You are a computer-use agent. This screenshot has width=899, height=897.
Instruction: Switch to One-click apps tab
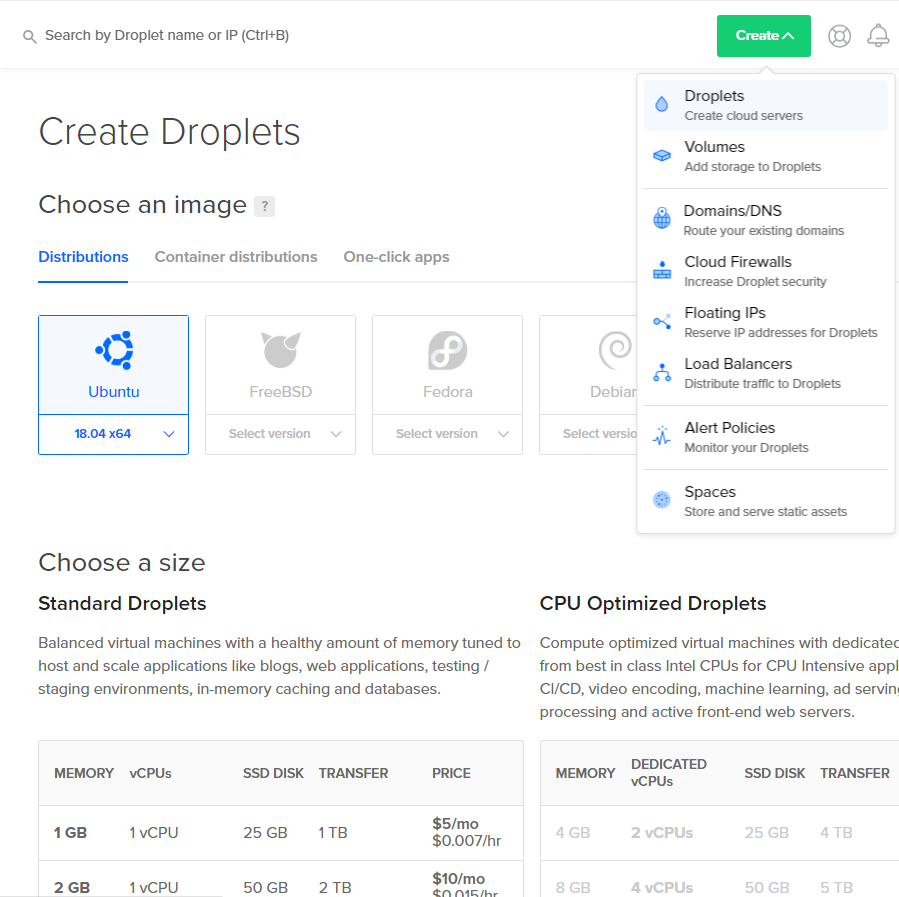pos(396,257)
